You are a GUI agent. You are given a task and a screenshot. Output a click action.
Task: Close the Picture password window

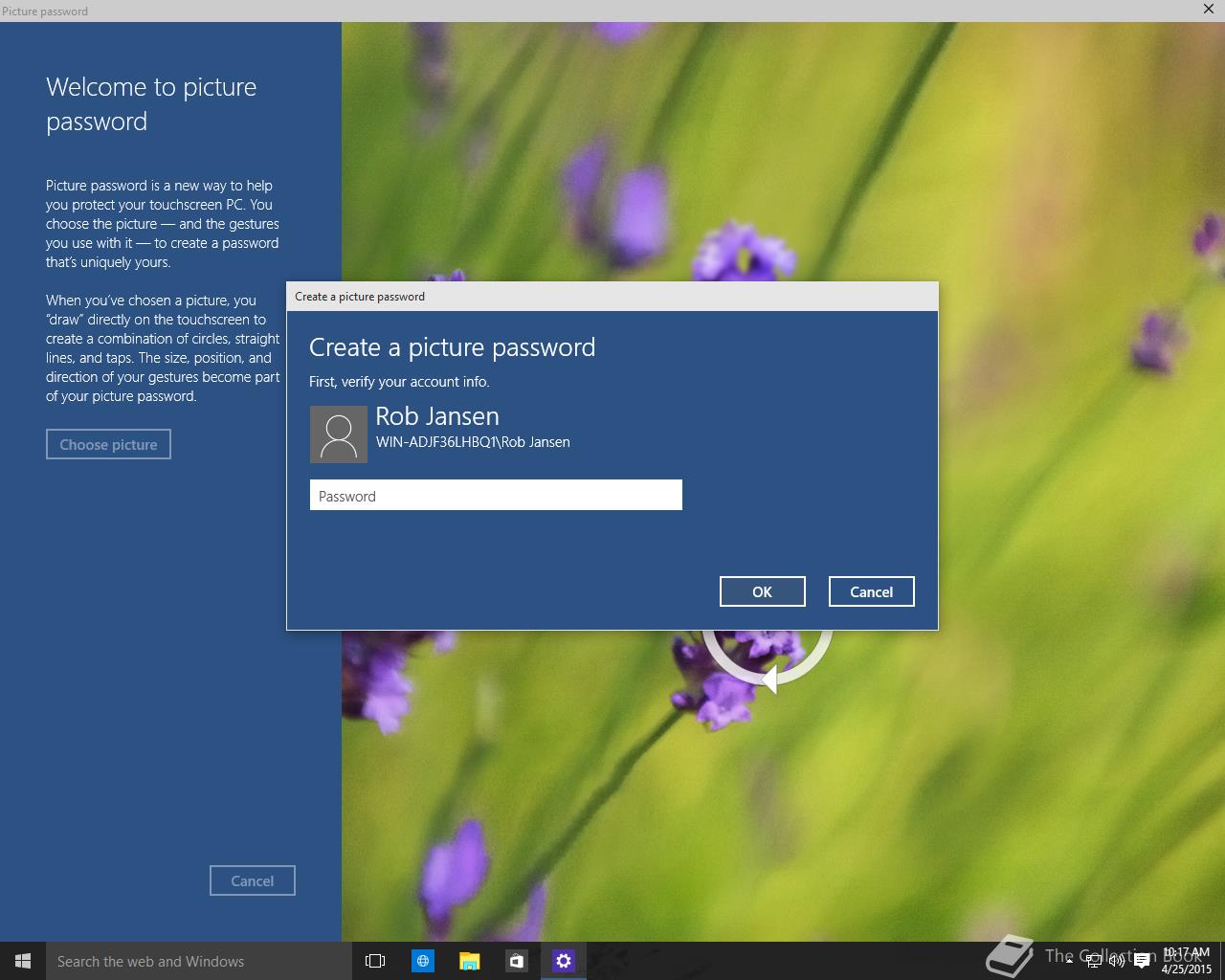[x=1209, y=10]
